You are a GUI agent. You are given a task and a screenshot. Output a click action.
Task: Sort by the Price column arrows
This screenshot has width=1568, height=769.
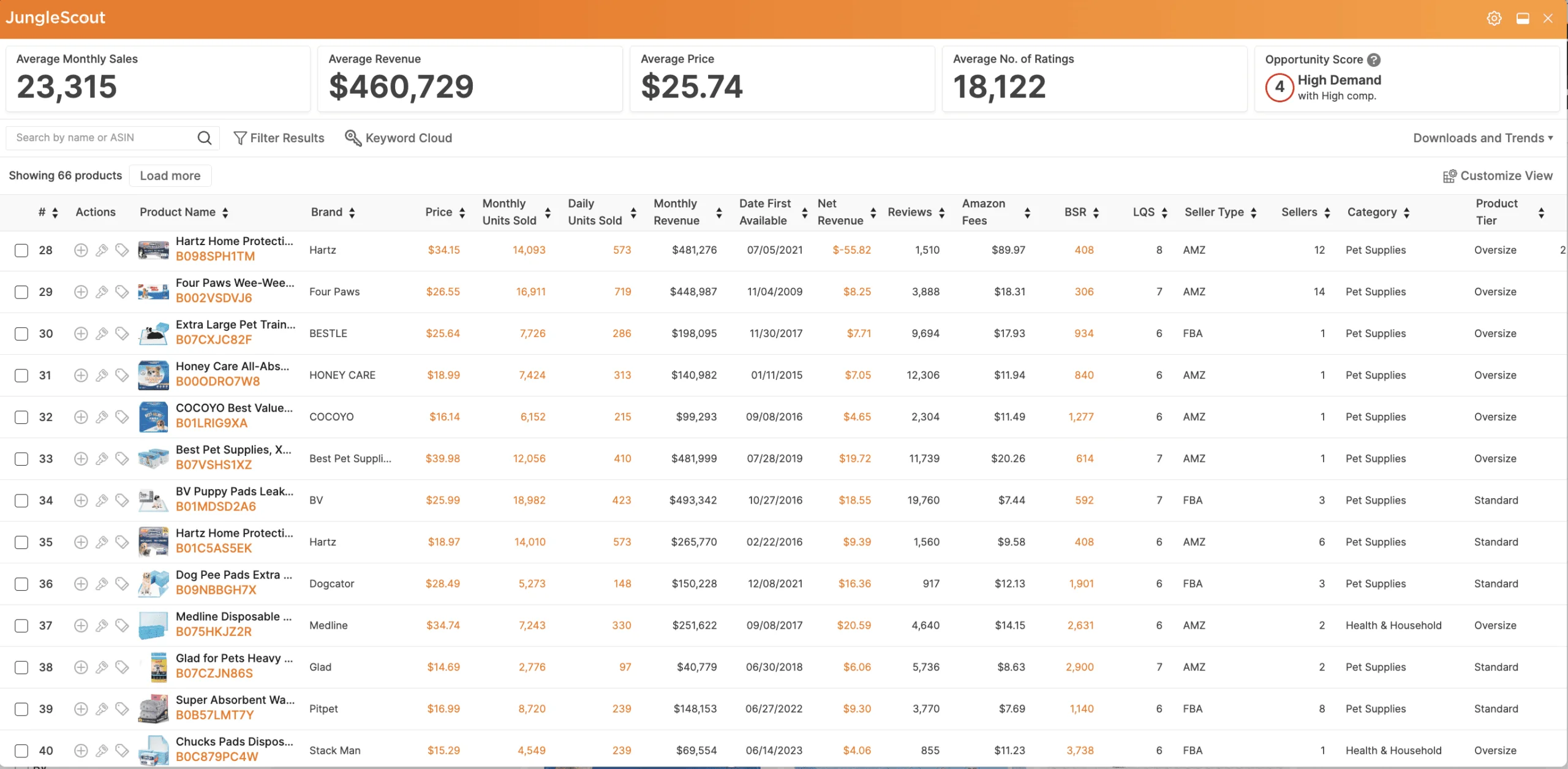point(462,213)
